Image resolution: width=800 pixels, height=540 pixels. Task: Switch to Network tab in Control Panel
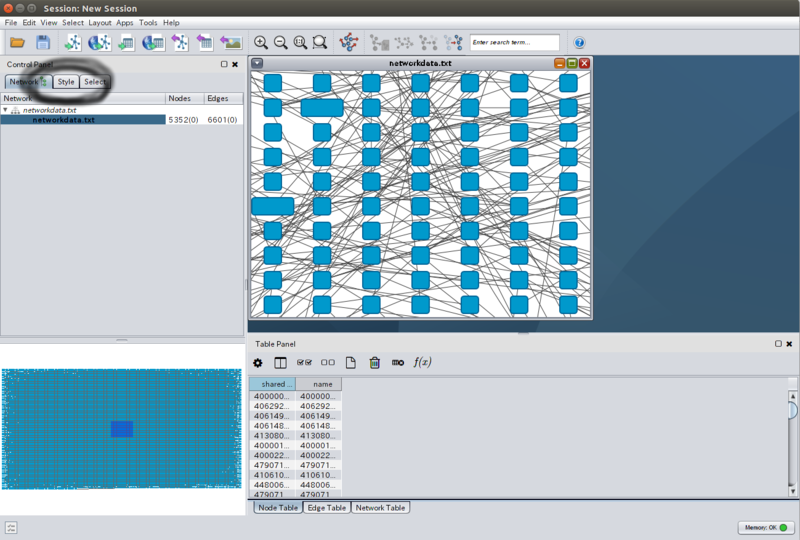point(28,82)
